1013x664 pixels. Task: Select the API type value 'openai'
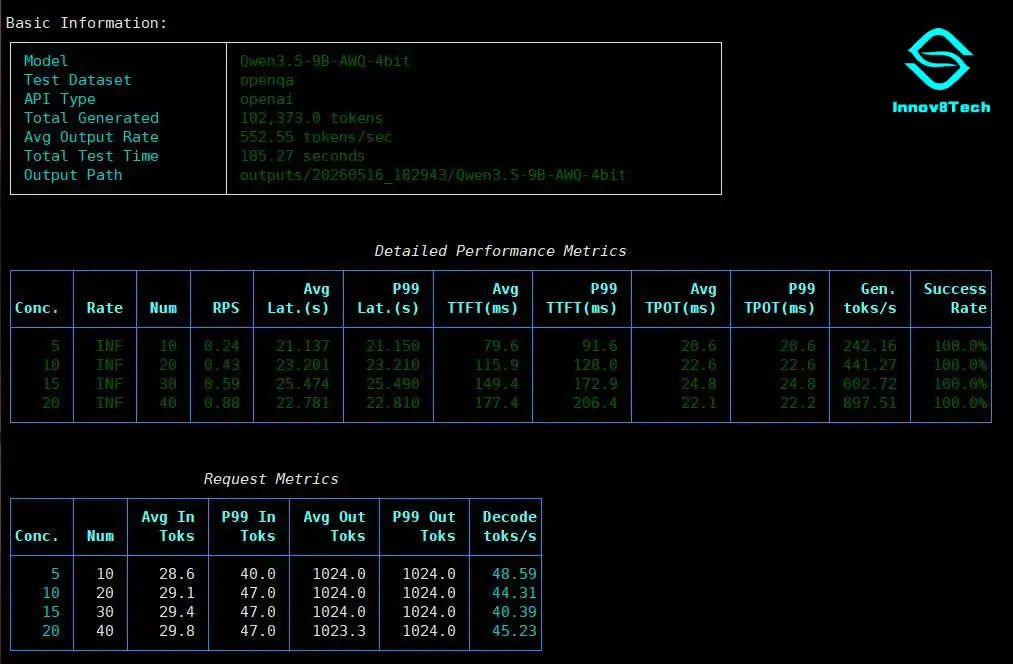coord(266,99)
